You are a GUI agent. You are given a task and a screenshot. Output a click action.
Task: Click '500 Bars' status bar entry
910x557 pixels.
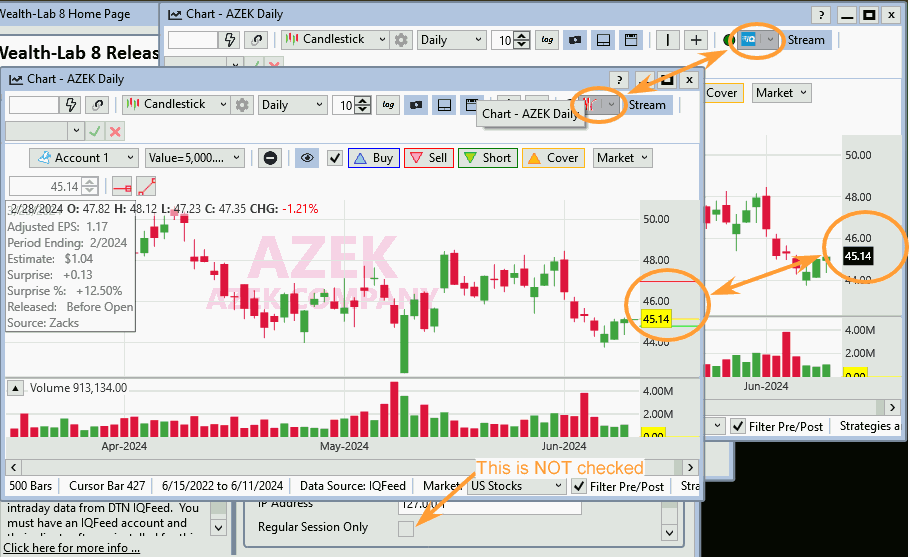pos(31,486)
